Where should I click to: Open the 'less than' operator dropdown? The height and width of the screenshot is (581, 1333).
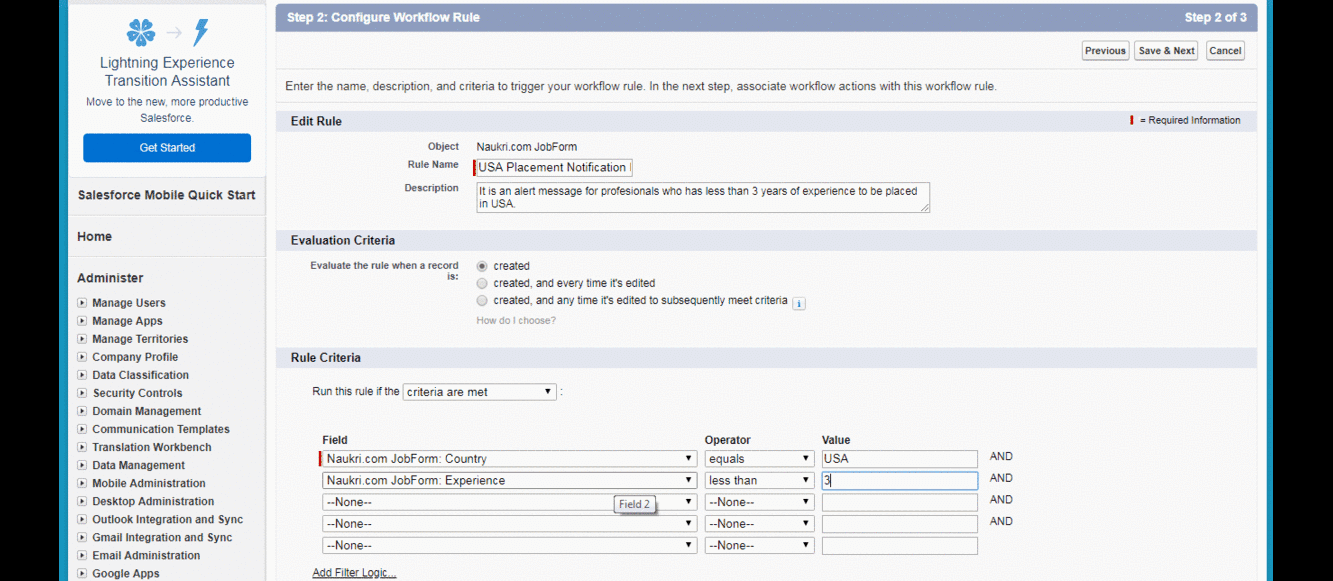[759, 481]
